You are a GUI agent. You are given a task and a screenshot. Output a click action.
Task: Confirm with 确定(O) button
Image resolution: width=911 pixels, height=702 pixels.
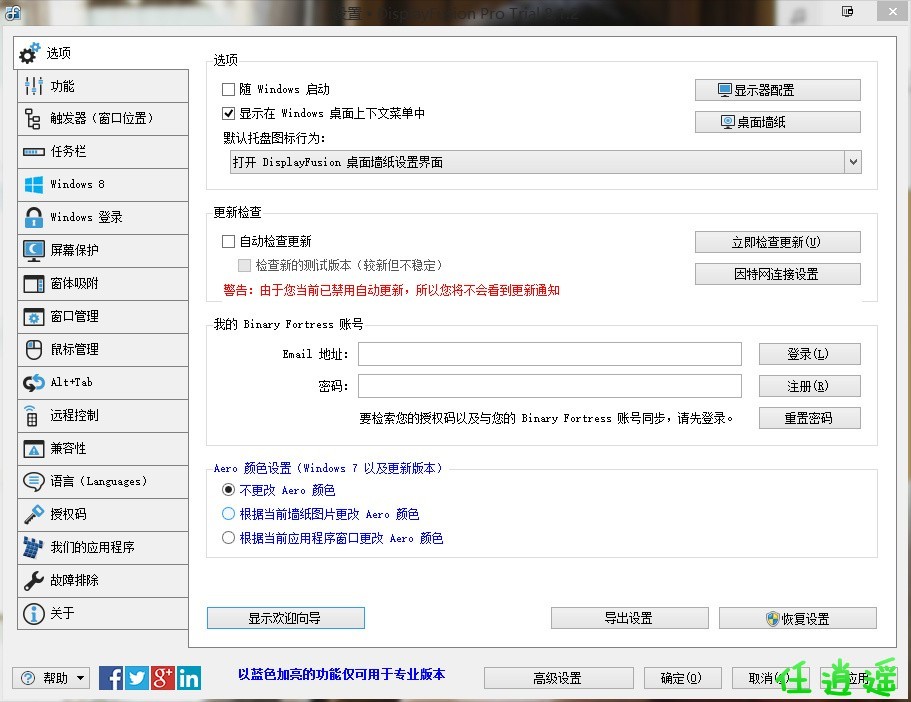pyautogui.click(x=683, y=678)
